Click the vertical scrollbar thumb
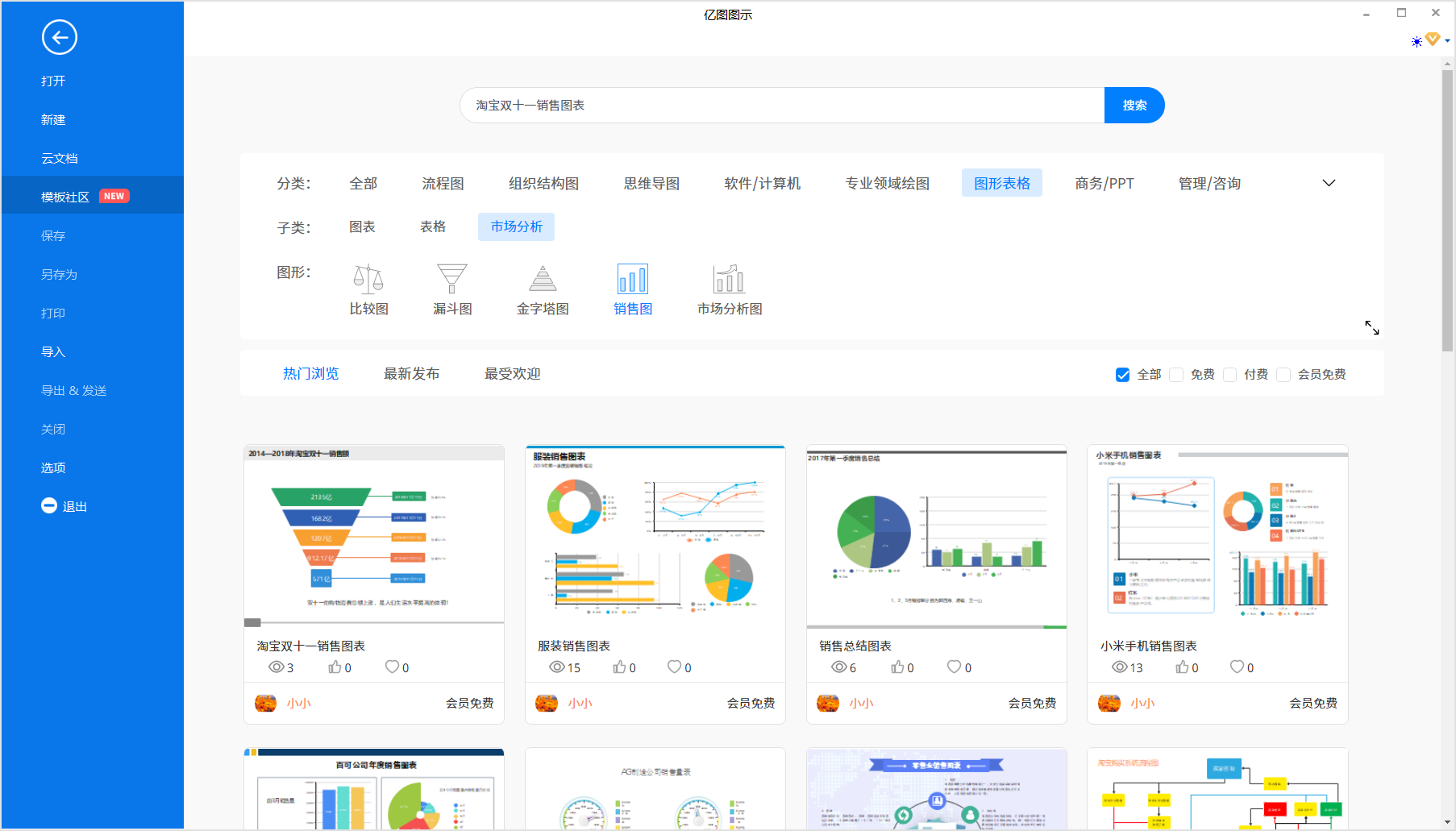This screenshot has height=831, width=1456. click(1447, 211)
